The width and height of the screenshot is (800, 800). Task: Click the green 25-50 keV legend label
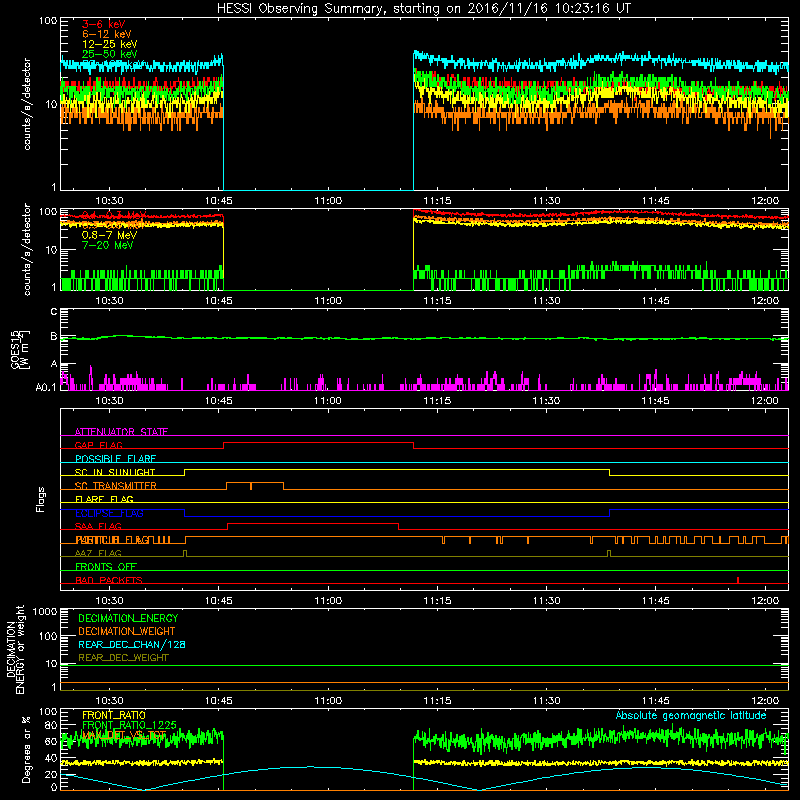click(x=110, y=54)
